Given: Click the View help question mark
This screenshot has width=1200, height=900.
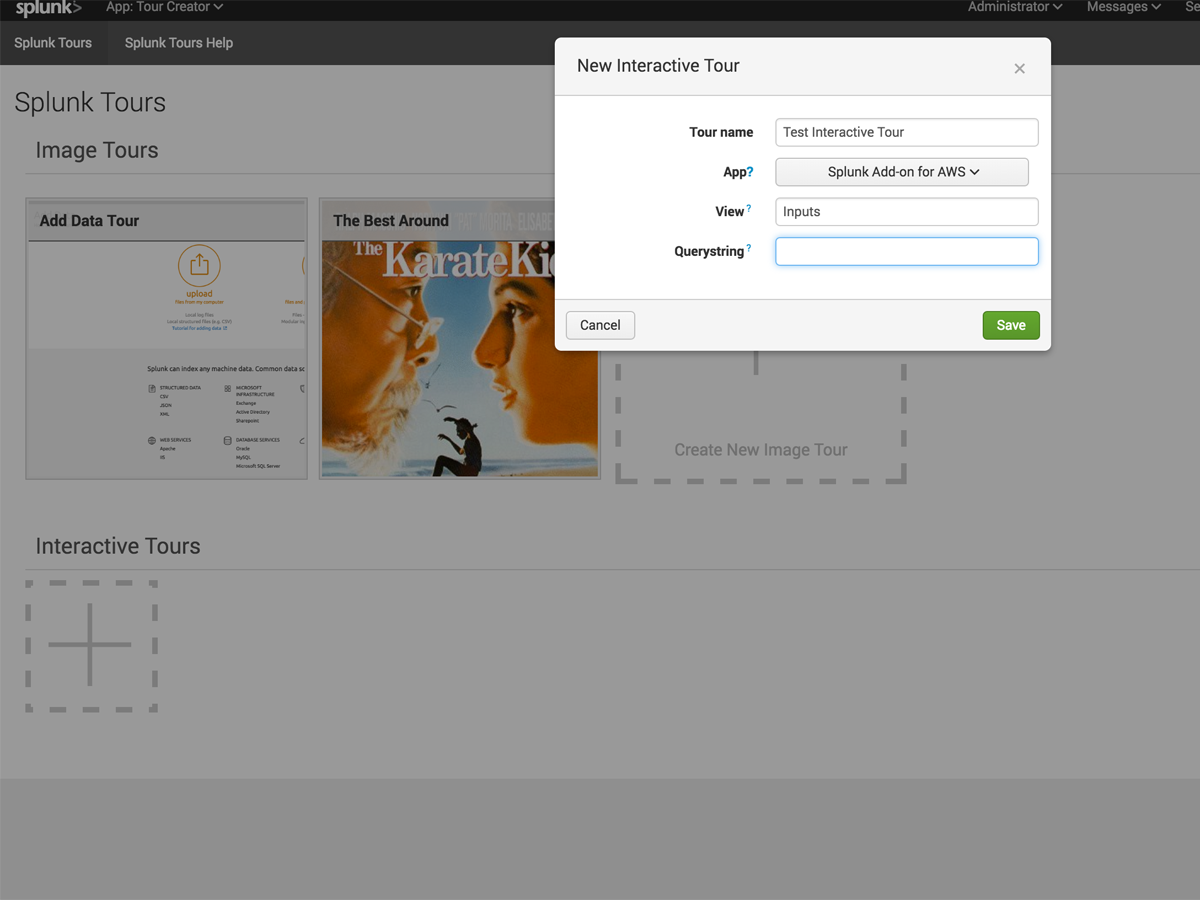Looking at the screenshot, I should click(749, 209).
